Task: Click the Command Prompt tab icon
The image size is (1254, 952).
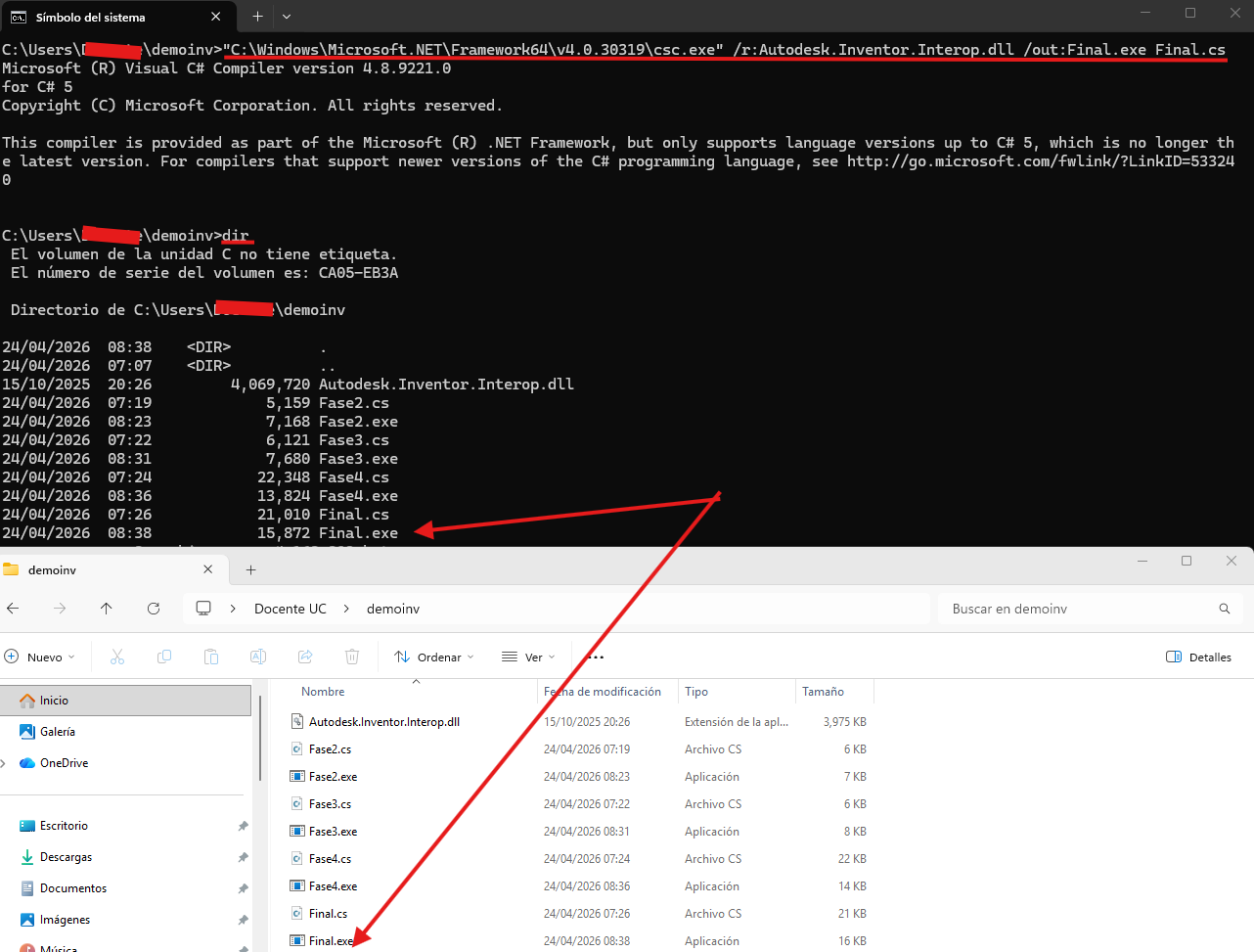Action: click(x=18, y=17)
